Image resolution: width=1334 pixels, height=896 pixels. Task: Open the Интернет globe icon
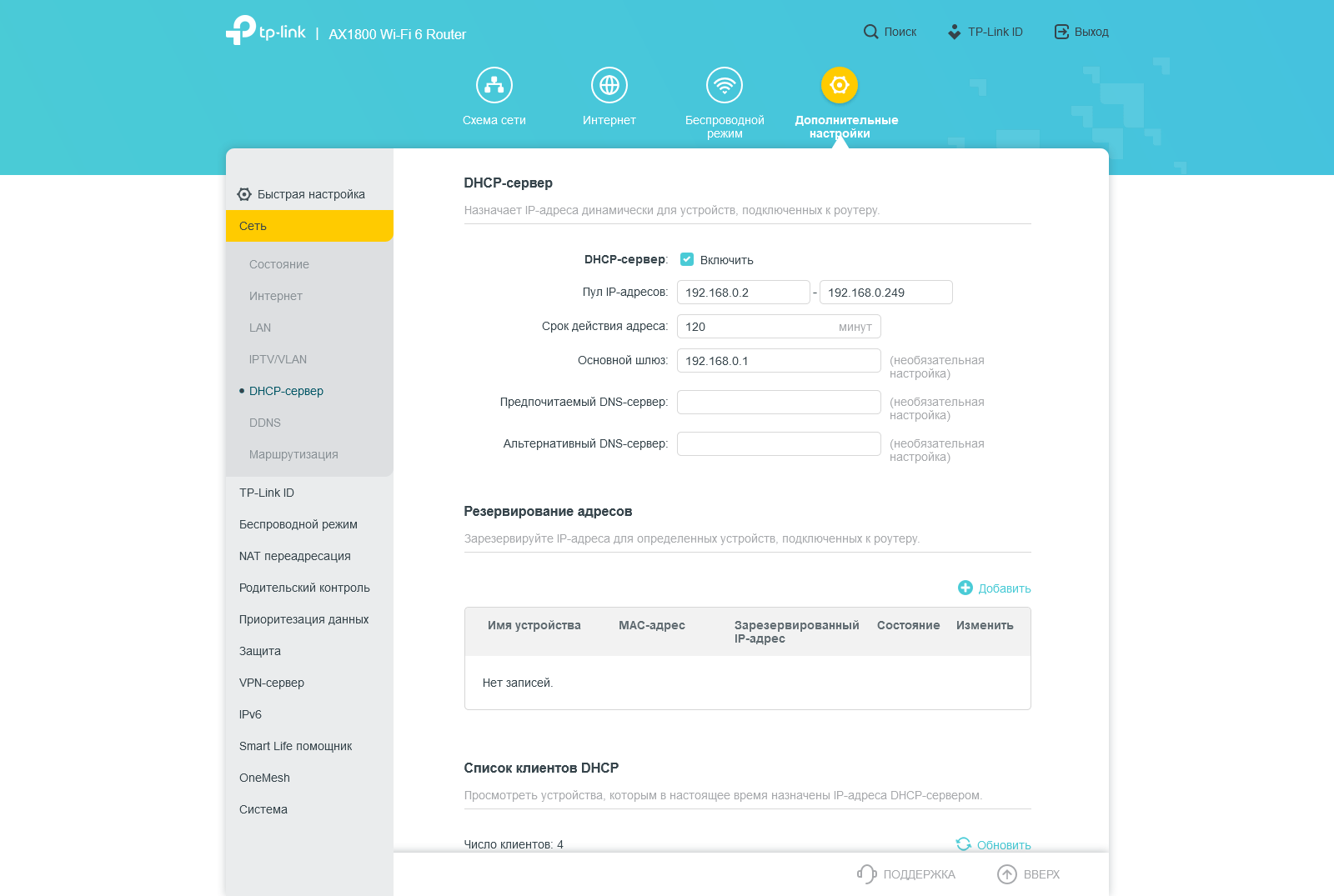609,85
